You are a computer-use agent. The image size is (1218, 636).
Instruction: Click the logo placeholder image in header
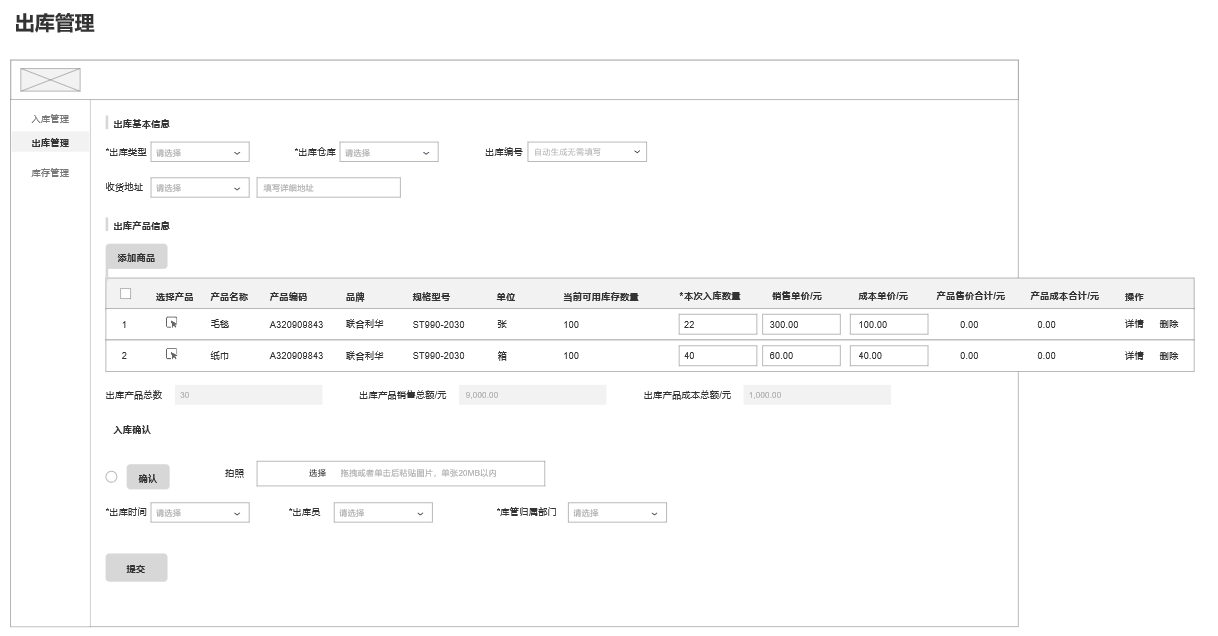(50, 80)
